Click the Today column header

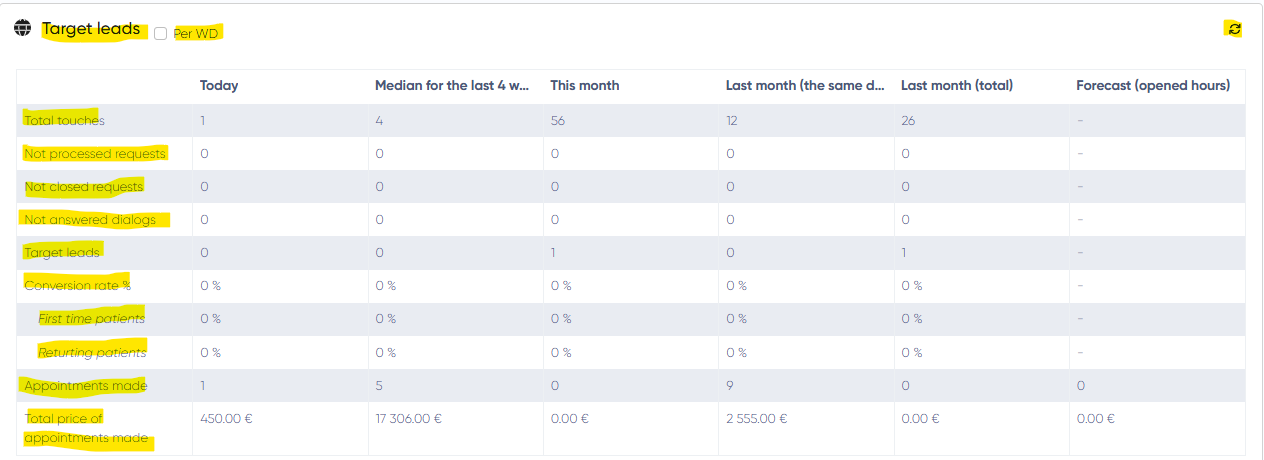pyautogui.click(x=219, y=86)
